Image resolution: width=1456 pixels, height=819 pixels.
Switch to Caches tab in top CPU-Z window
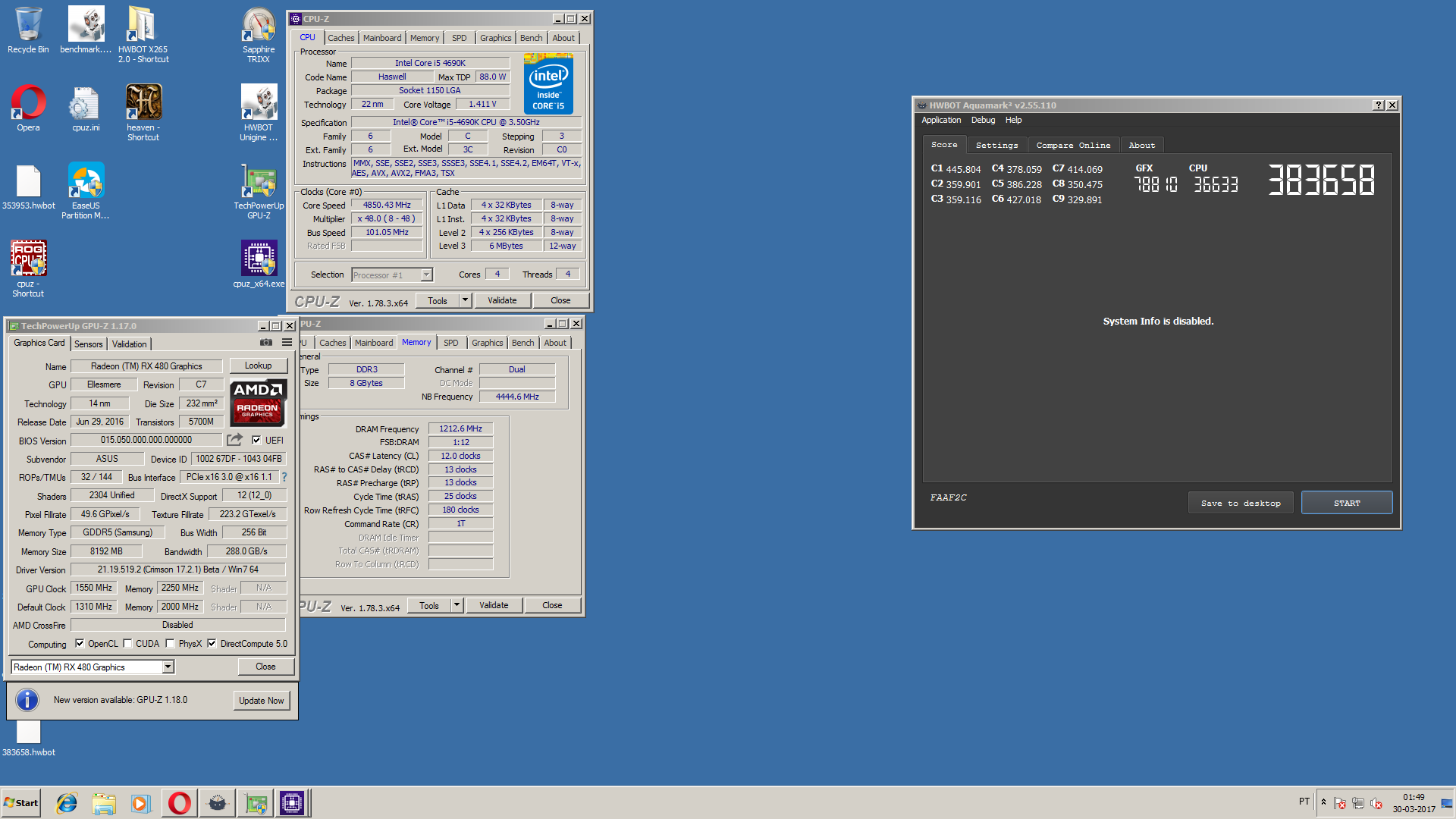(340, 38)
